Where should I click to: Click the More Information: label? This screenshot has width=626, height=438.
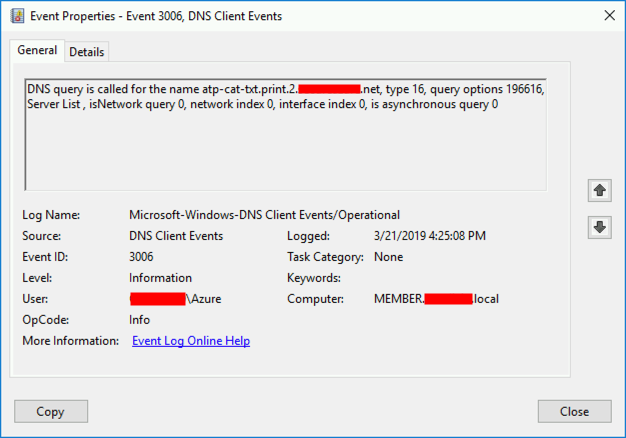(x=71, y=341)
